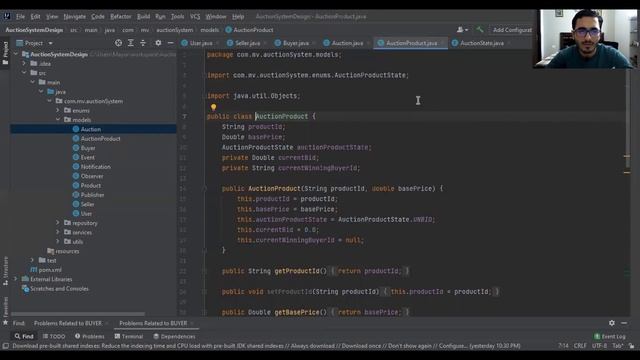
Task: Expand the utils package
Action: click(58, 242)
